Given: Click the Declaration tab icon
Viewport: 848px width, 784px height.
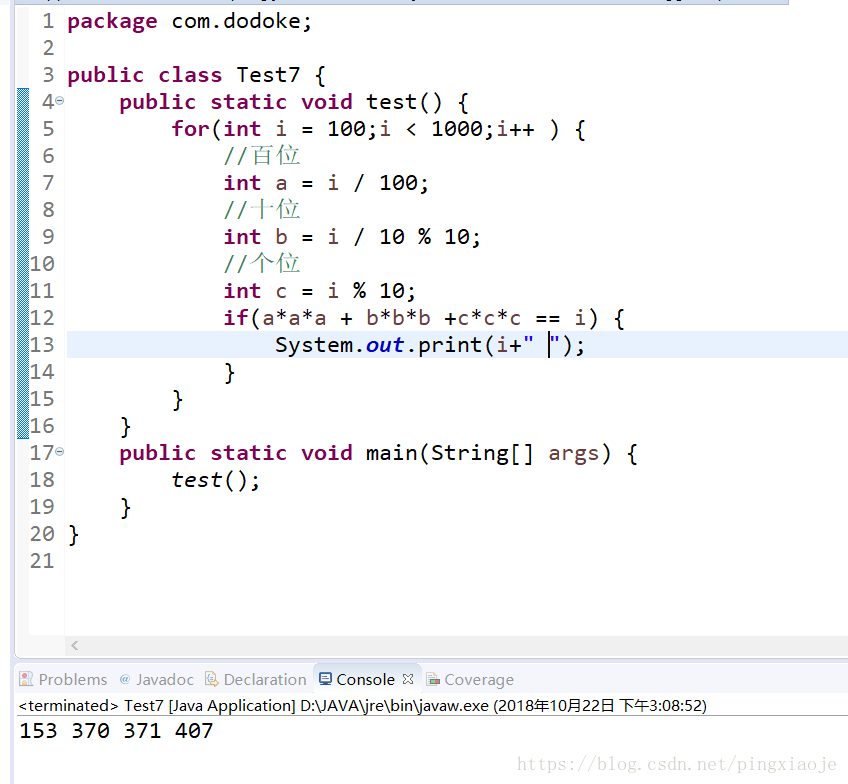Looking at the screenshot, I should [x=211, y=679].
